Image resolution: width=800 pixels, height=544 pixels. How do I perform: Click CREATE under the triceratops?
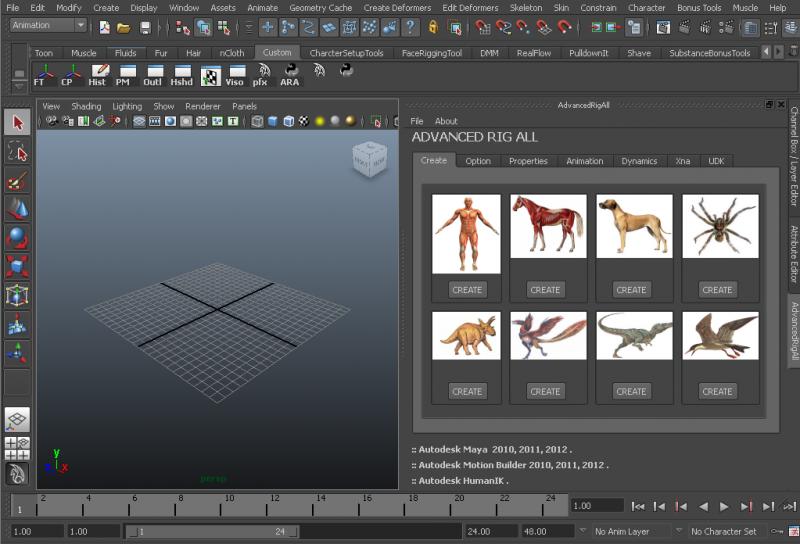click(467, 391)
